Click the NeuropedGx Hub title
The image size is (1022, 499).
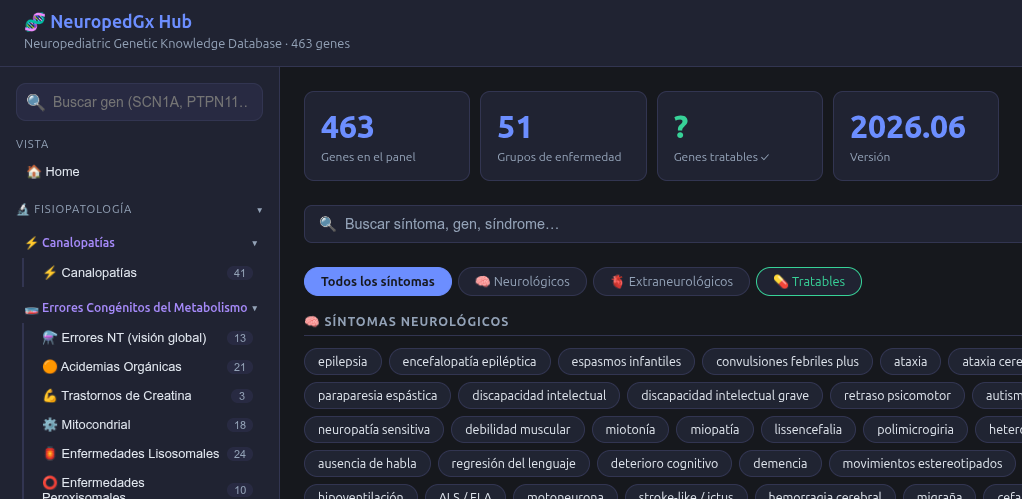coord(121,22)
